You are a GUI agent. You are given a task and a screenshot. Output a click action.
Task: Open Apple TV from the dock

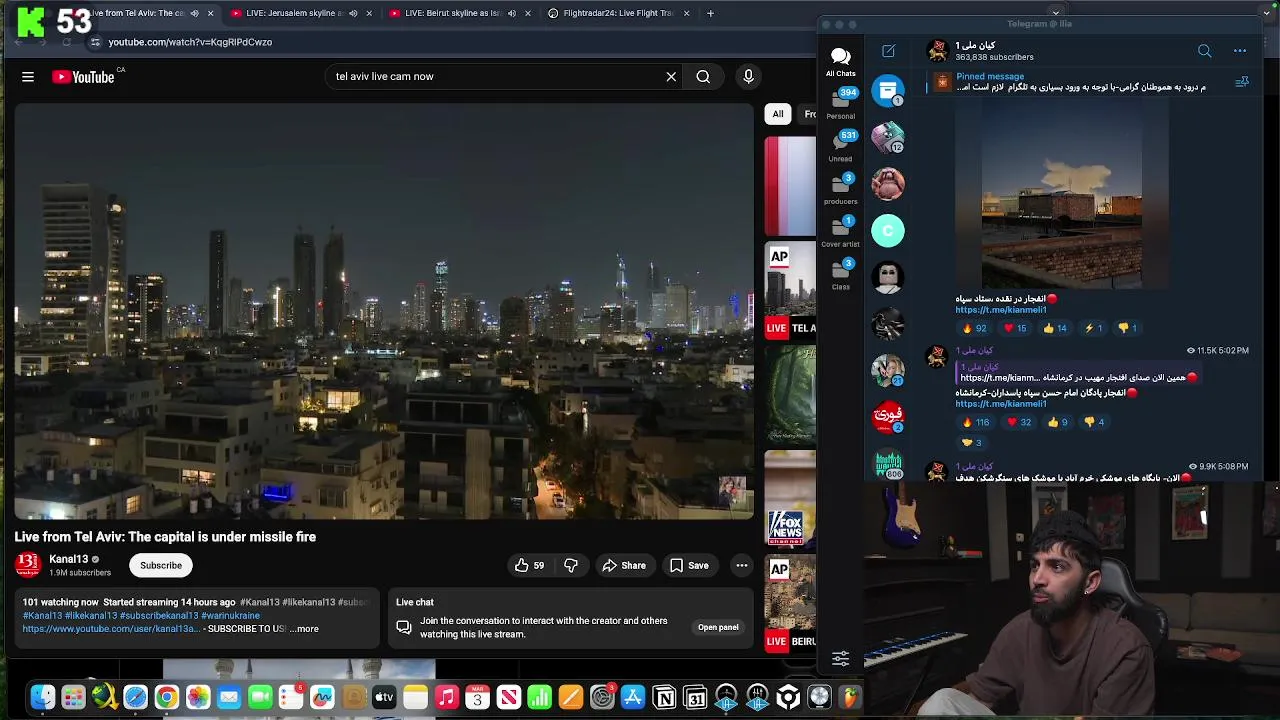pyautogui.click(x=384, y=698)
